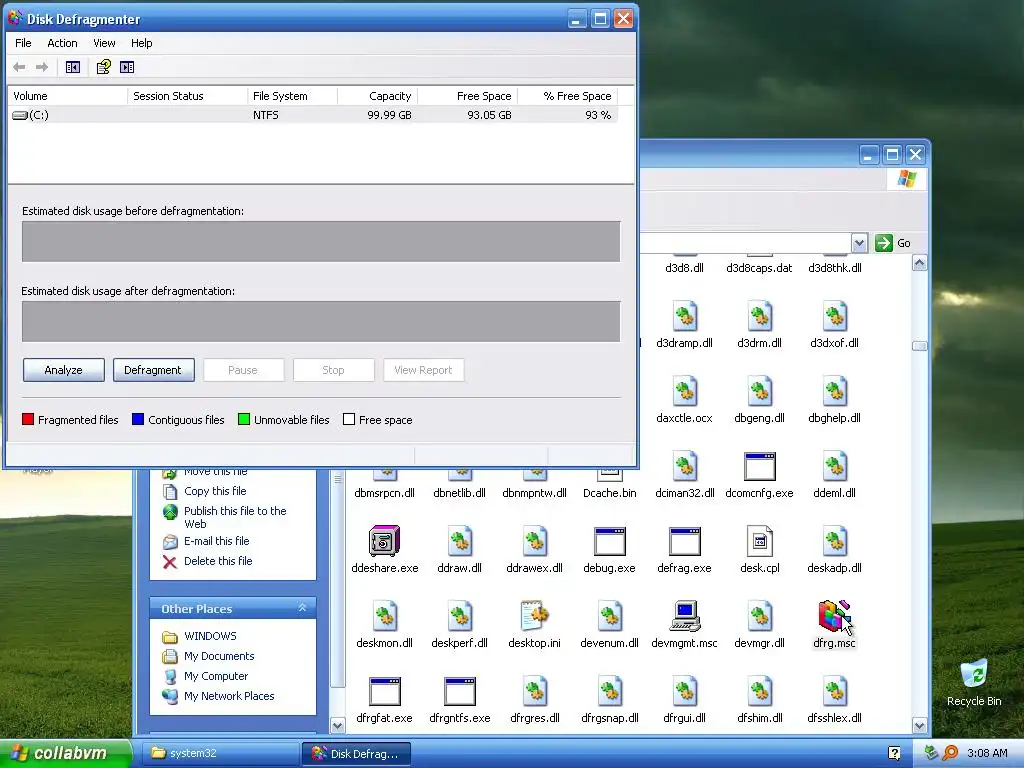The width and height of the screenshot is (1024, 768).
Task: Toggle the console tree pane toolbar icon
Action: coord(72,67)
